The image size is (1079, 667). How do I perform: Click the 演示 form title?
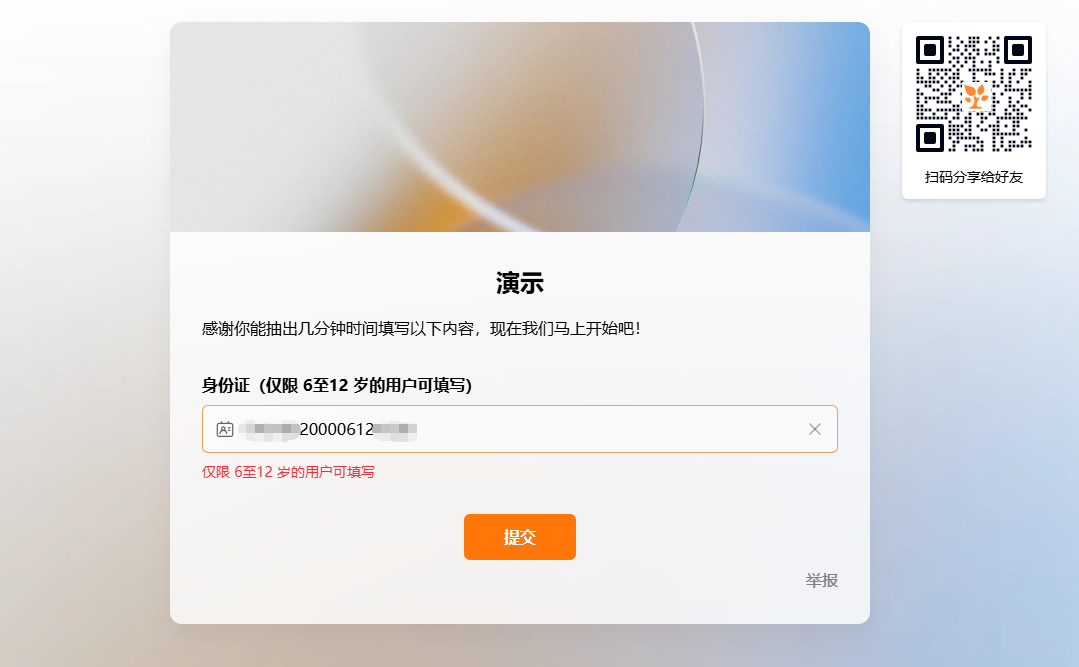pyautogui.click(x=520, y=283)
